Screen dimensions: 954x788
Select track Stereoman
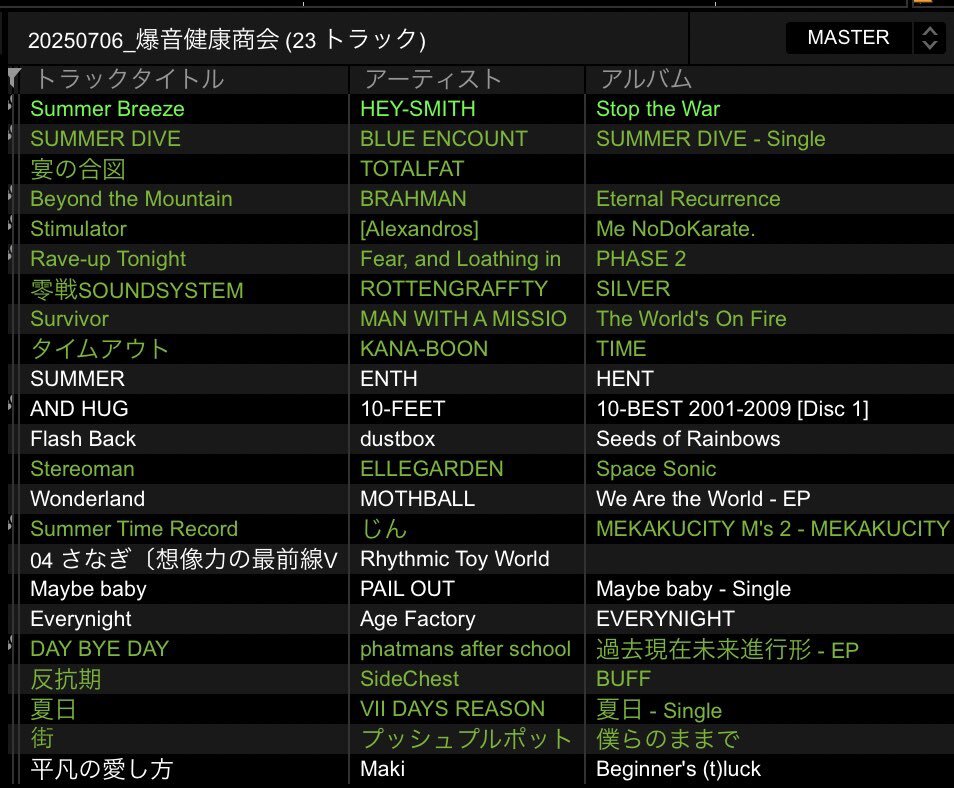click(x=82, y=469)
